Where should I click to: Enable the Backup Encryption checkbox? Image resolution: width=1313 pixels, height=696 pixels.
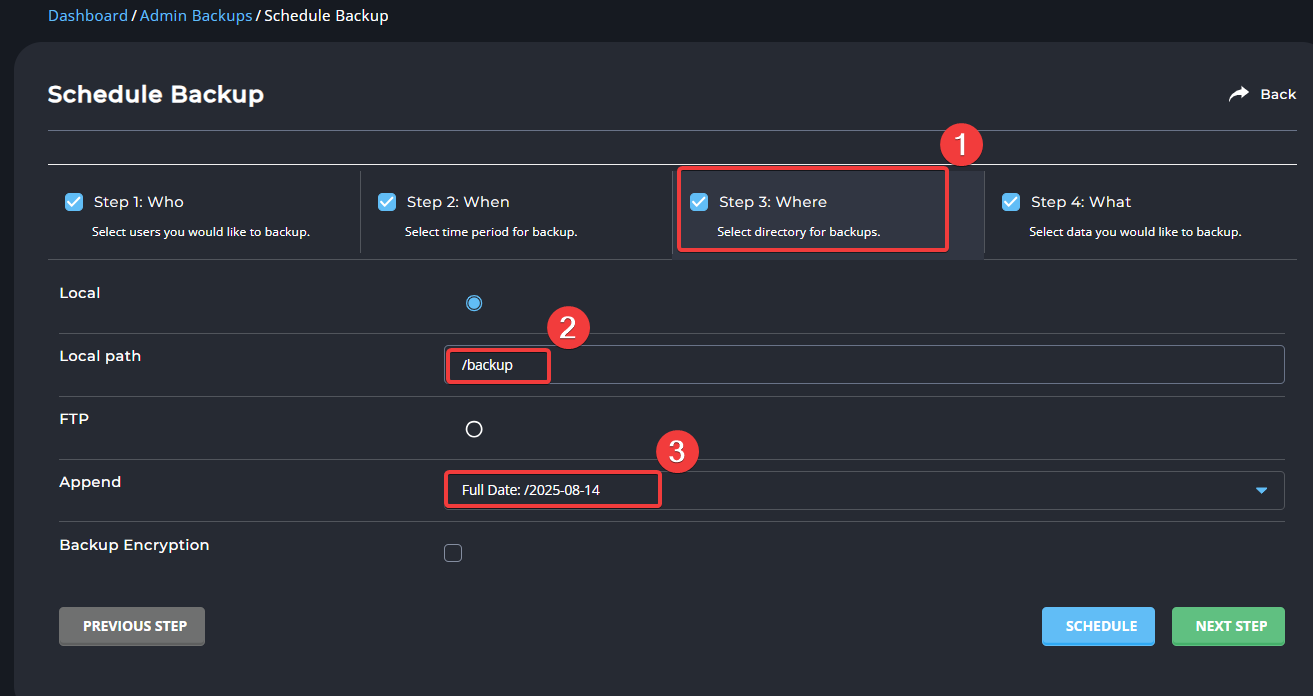(453, 553)
